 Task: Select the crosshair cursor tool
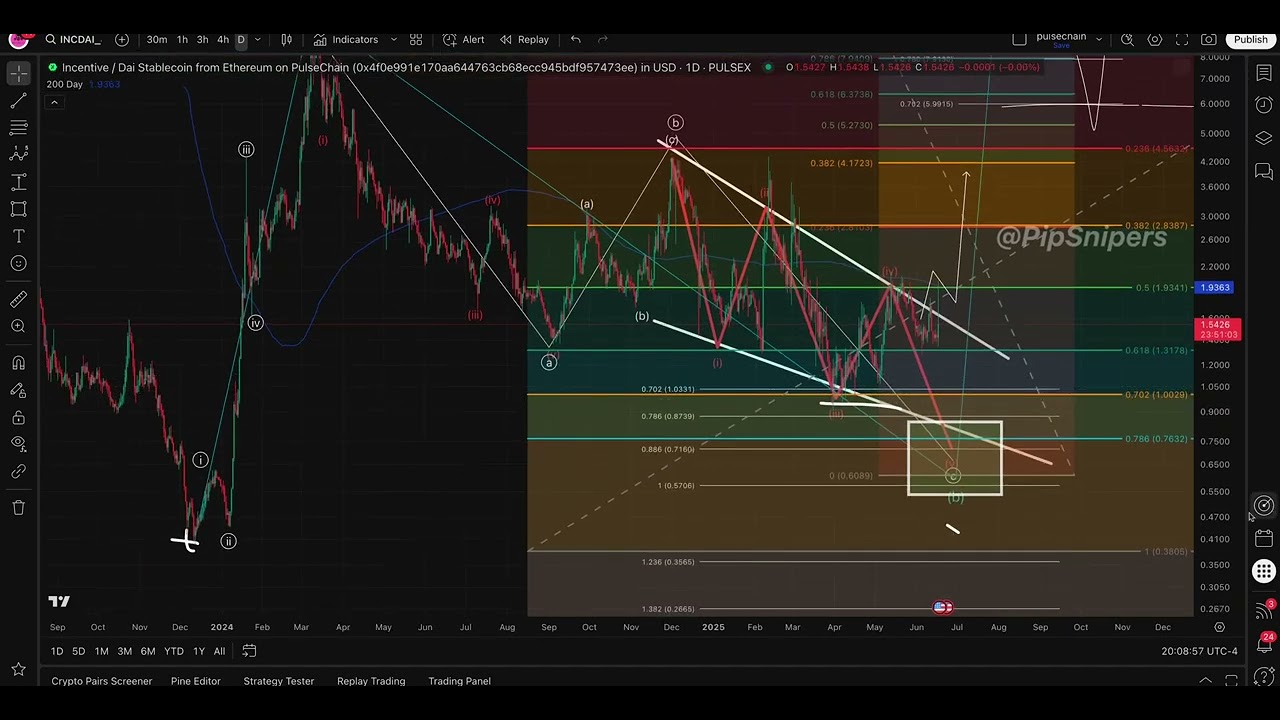(19, 75)
